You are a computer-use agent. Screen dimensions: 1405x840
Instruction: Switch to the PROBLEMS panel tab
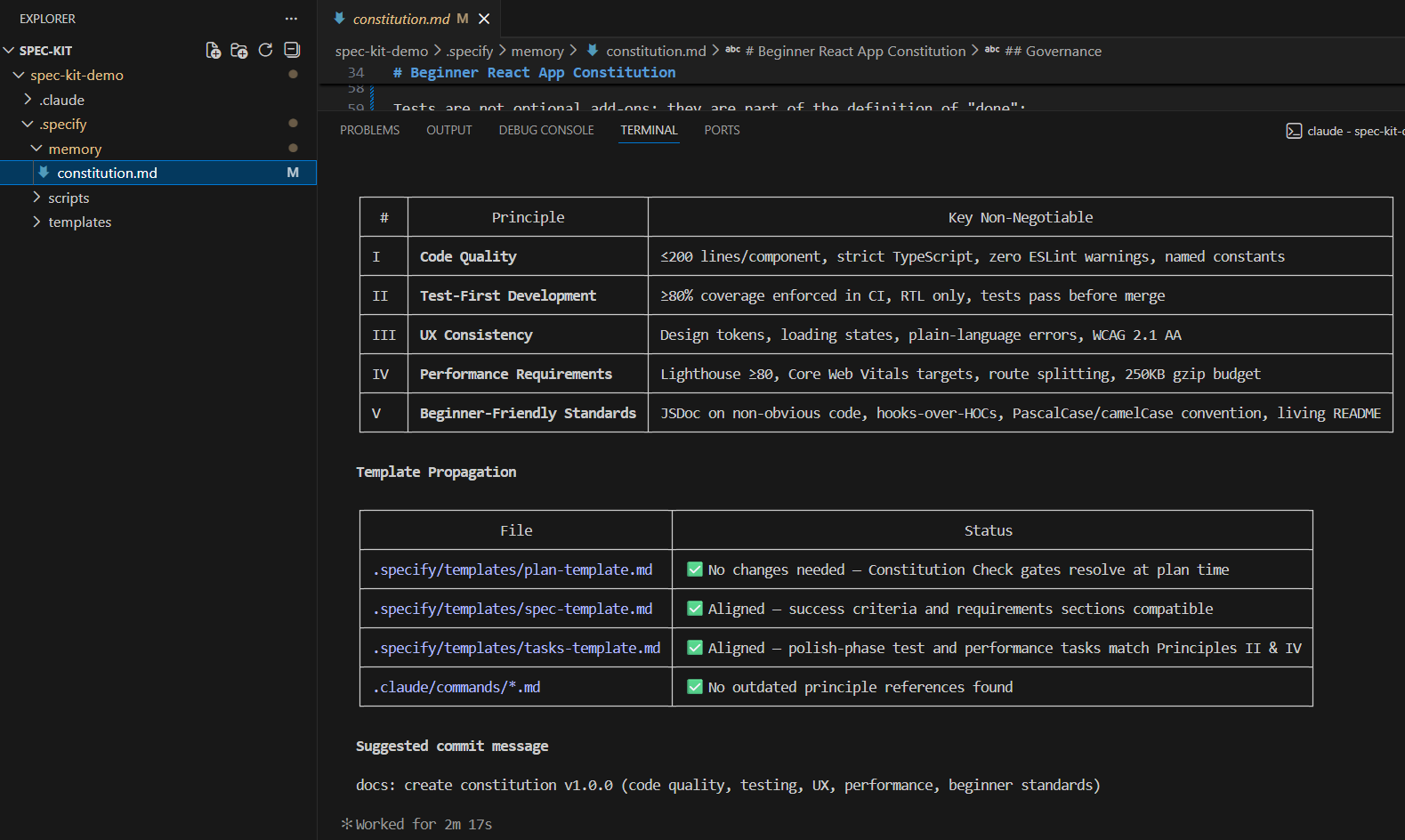click(369, 130)
